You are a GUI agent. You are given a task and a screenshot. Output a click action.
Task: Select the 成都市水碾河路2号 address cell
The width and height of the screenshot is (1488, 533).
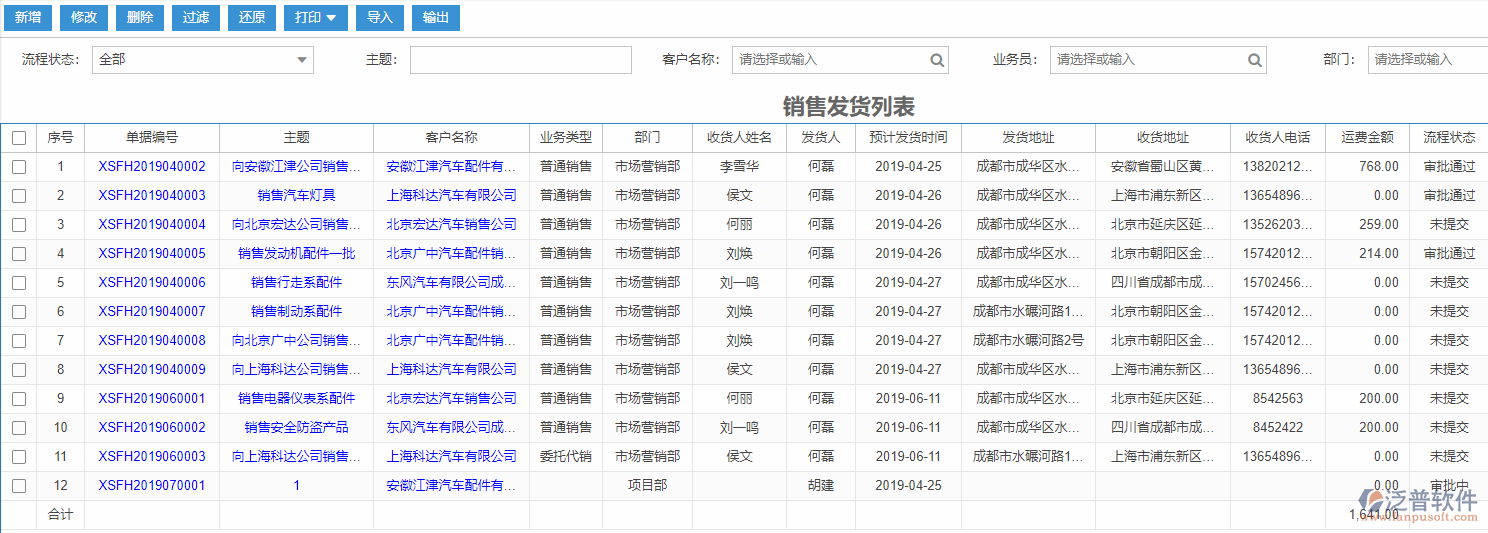[x=1028, y=341]
